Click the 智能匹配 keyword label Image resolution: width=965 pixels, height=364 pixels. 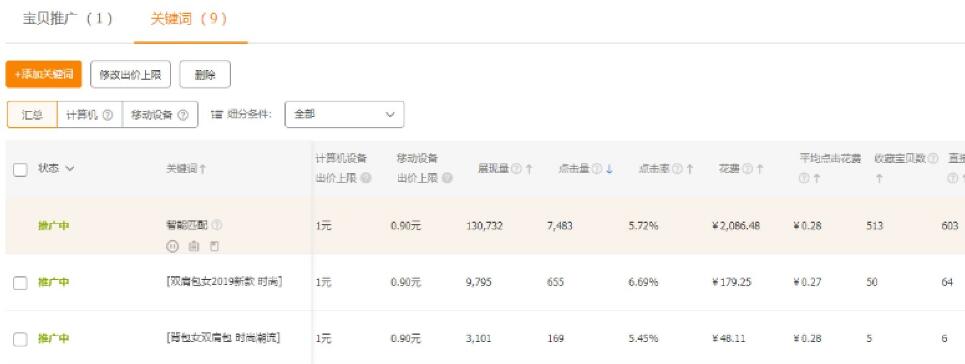click(187, 225)
